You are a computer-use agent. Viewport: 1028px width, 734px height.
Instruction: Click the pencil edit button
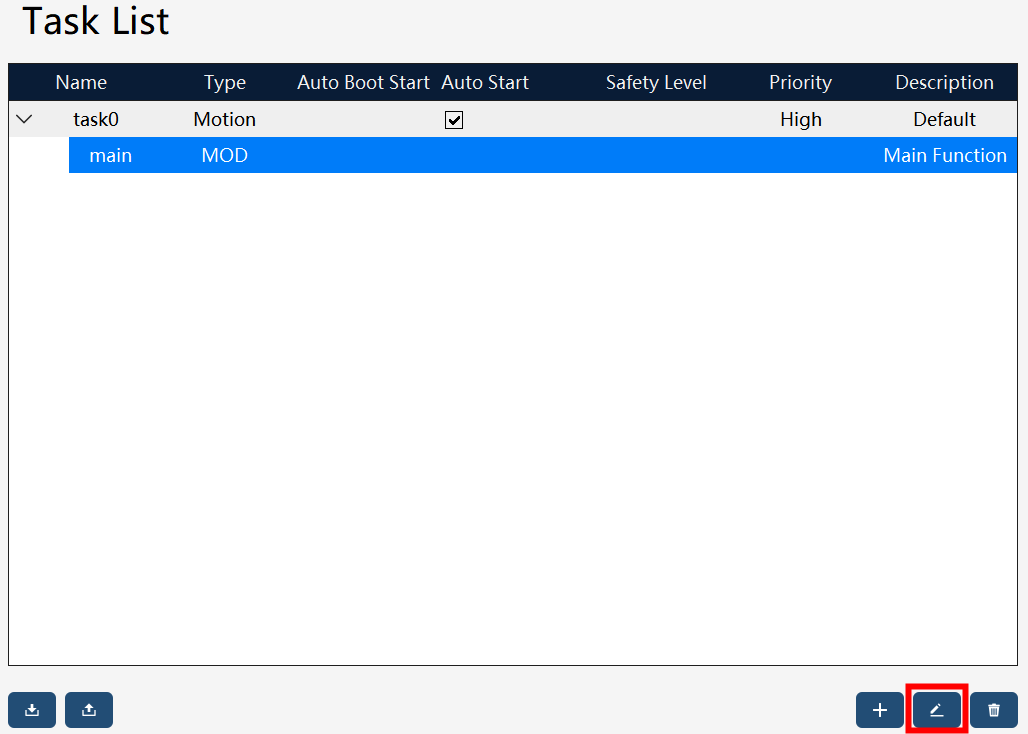[x=937, y=710]
